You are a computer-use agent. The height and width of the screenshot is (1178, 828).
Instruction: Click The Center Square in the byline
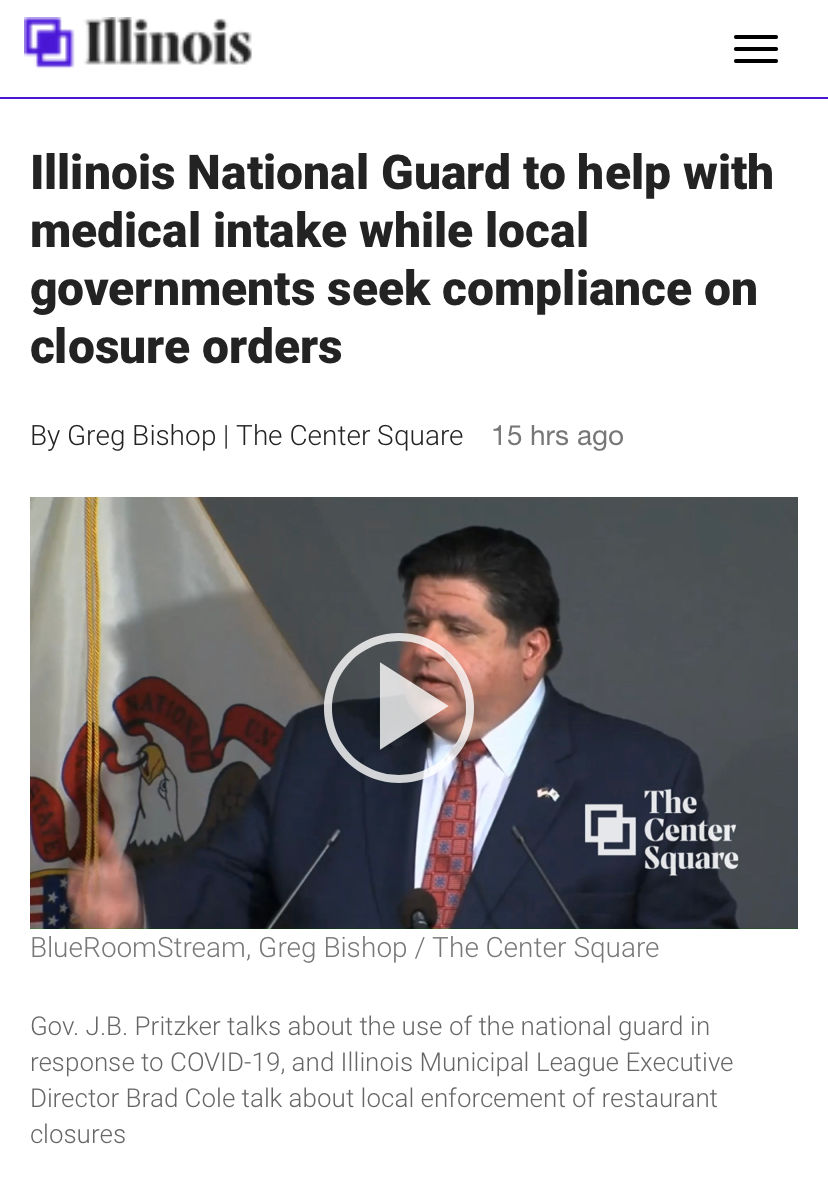click(x=349, y=436)
